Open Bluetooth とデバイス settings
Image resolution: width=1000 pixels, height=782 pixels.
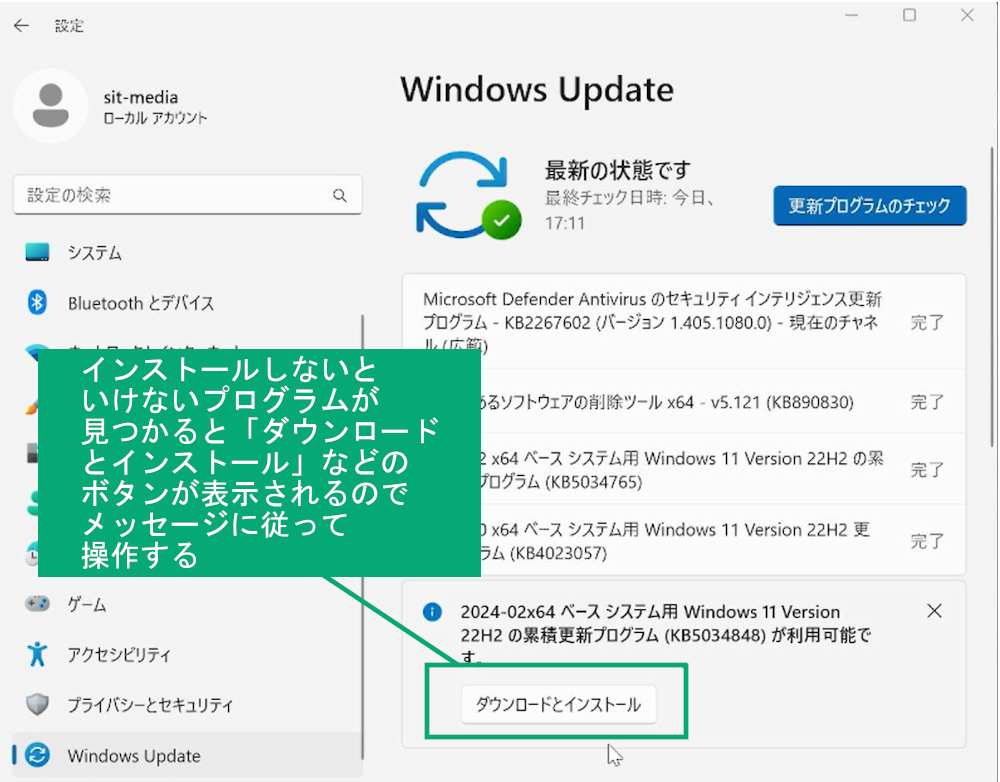pyautogui.click(x=188, y=302)
